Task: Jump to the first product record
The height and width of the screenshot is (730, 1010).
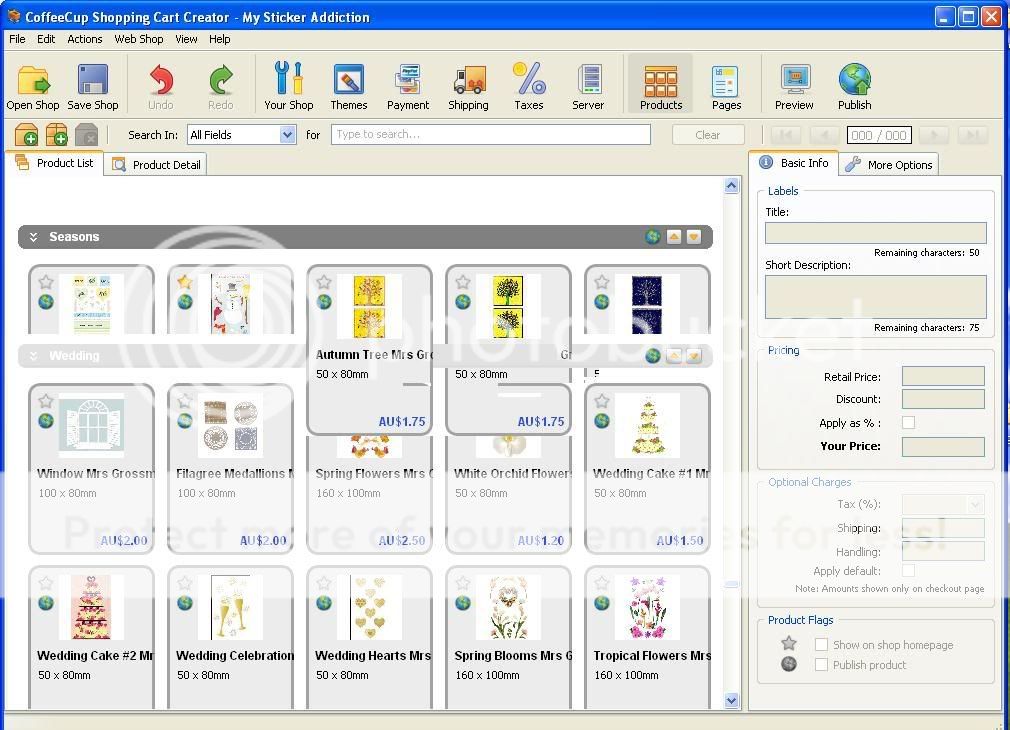Action: click(x=785, y=135)
